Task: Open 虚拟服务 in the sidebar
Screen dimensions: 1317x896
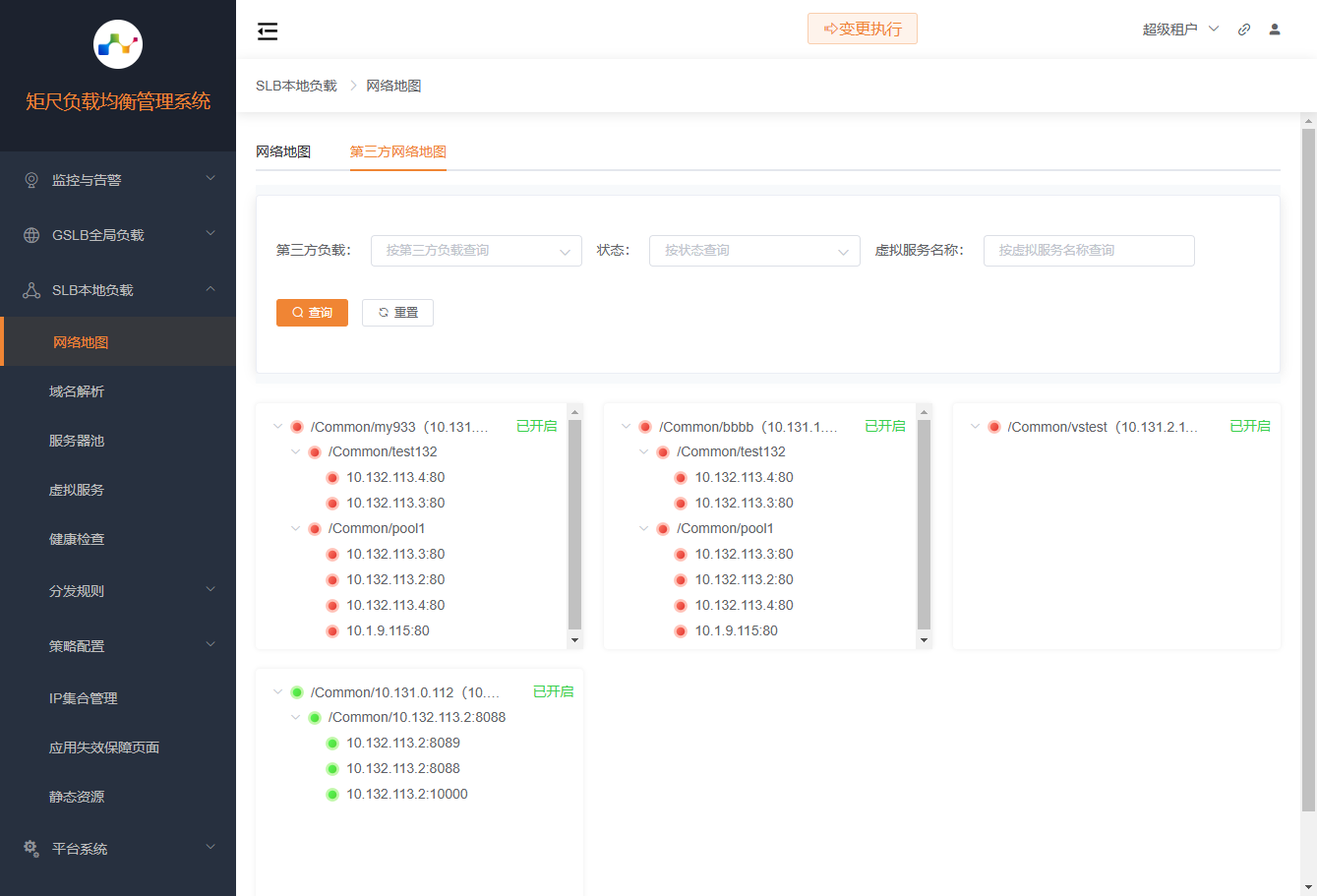Action: 77,490
